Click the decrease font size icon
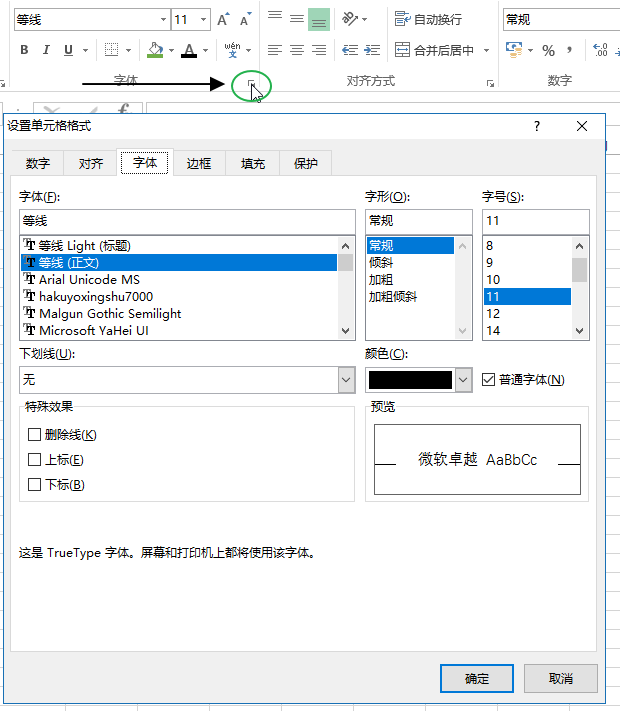 click(x=245, y=20)
